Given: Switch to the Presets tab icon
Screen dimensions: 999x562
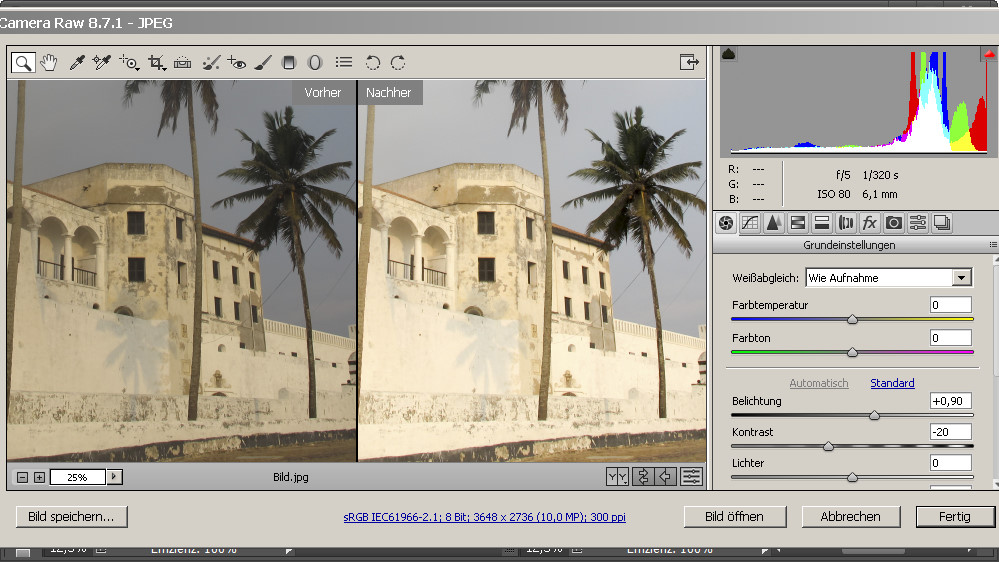Looking at the screenshot, I should 918,223.
